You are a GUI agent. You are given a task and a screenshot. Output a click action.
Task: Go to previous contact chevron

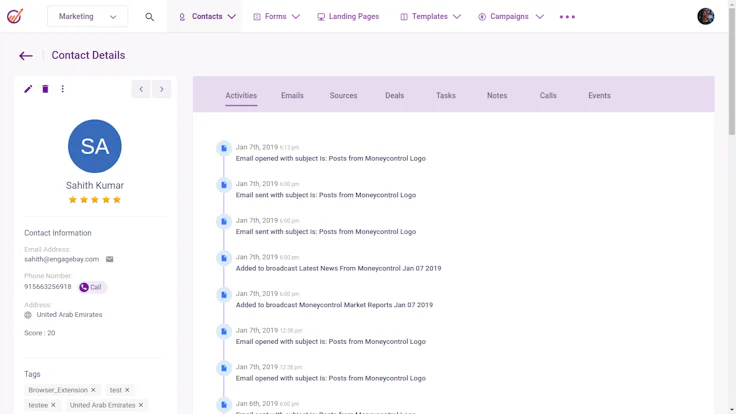click(141, 89)
